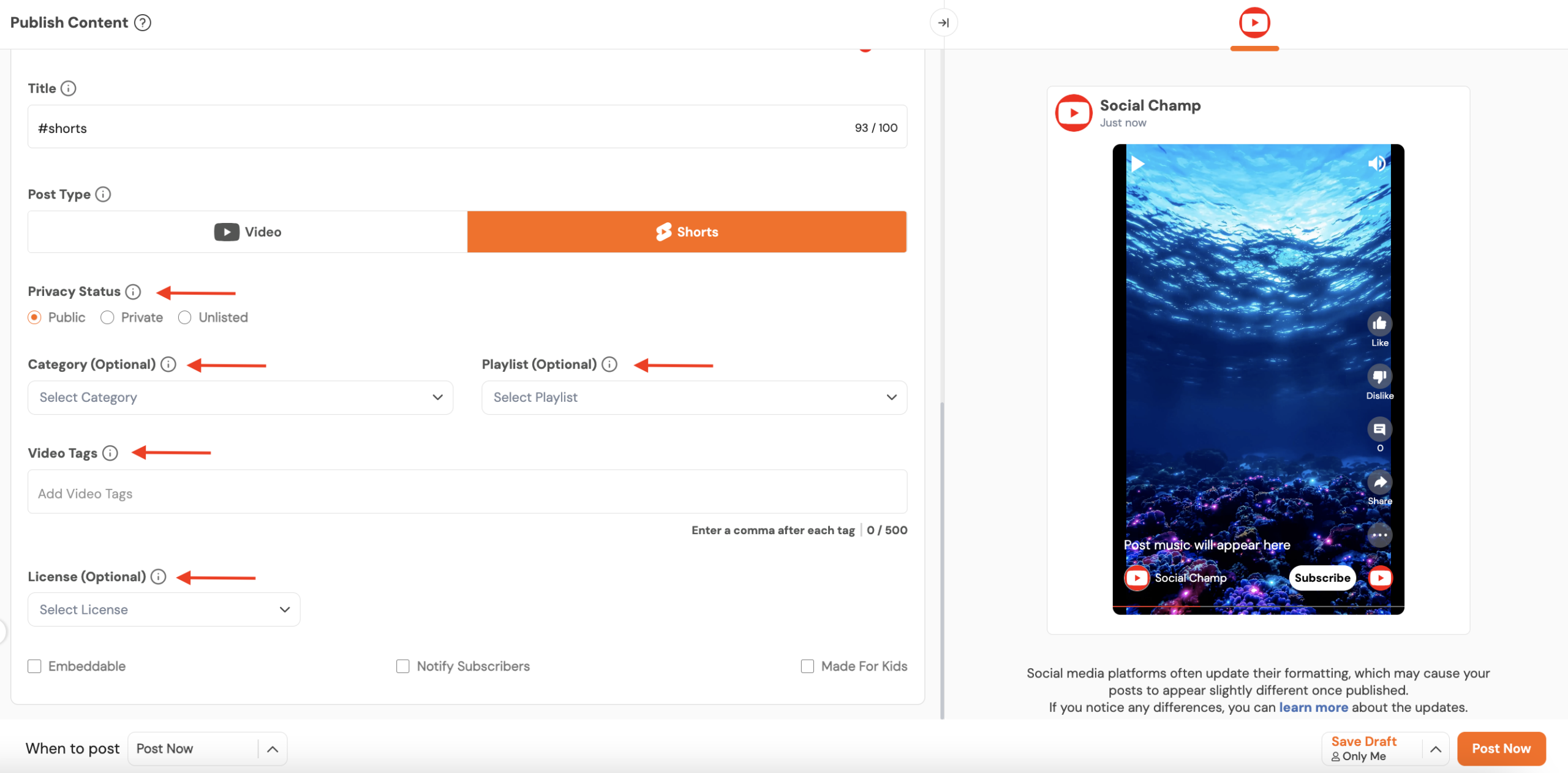The image size is (1568, 773).
Task: Check the Made For Kids option
Action: (807, 666)
